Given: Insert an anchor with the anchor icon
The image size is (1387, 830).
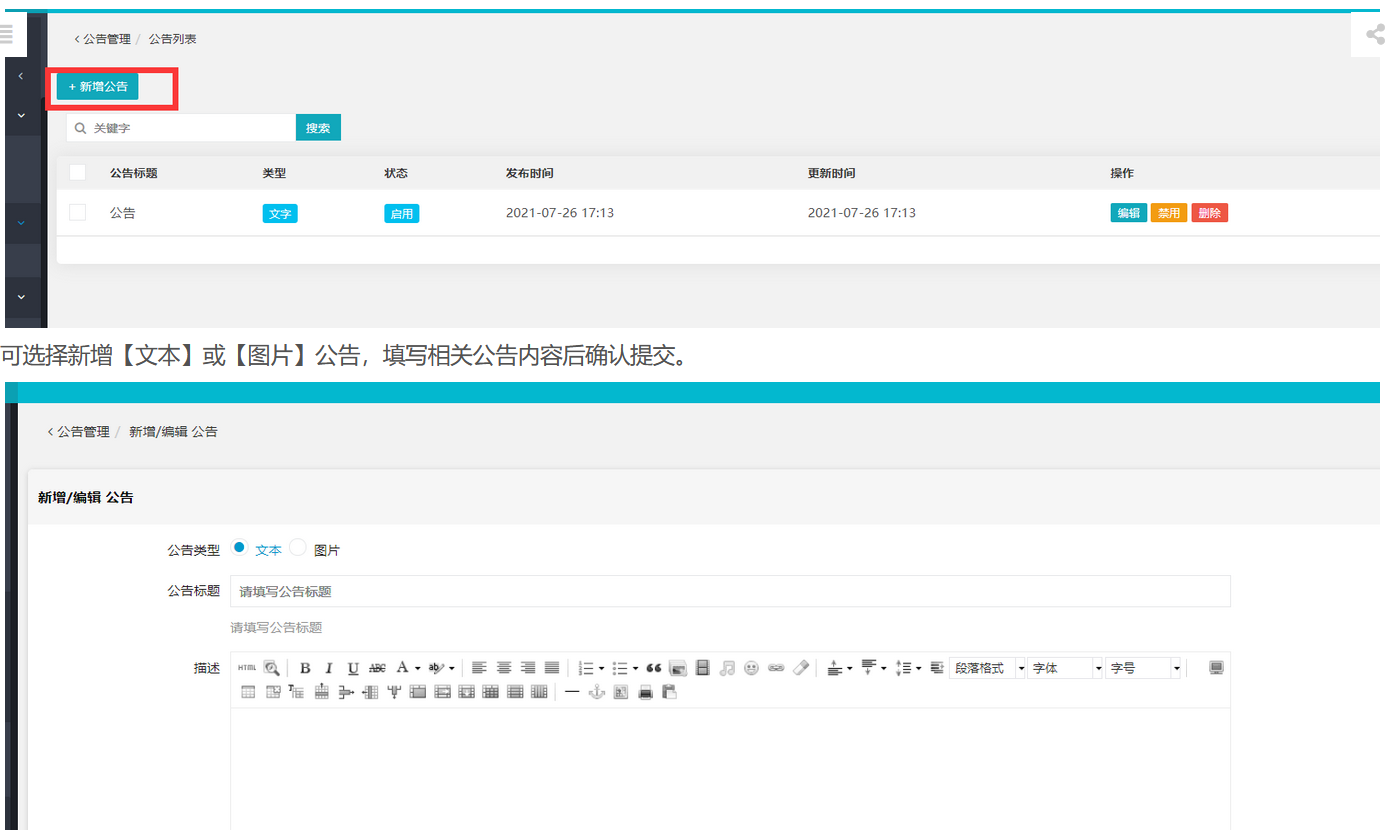Looking at the screenshot, I should pos(597,692).
